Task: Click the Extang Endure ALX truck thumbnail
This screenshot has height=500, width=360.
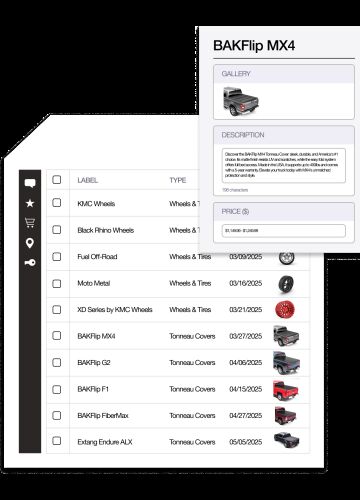Action: (286, 440)
